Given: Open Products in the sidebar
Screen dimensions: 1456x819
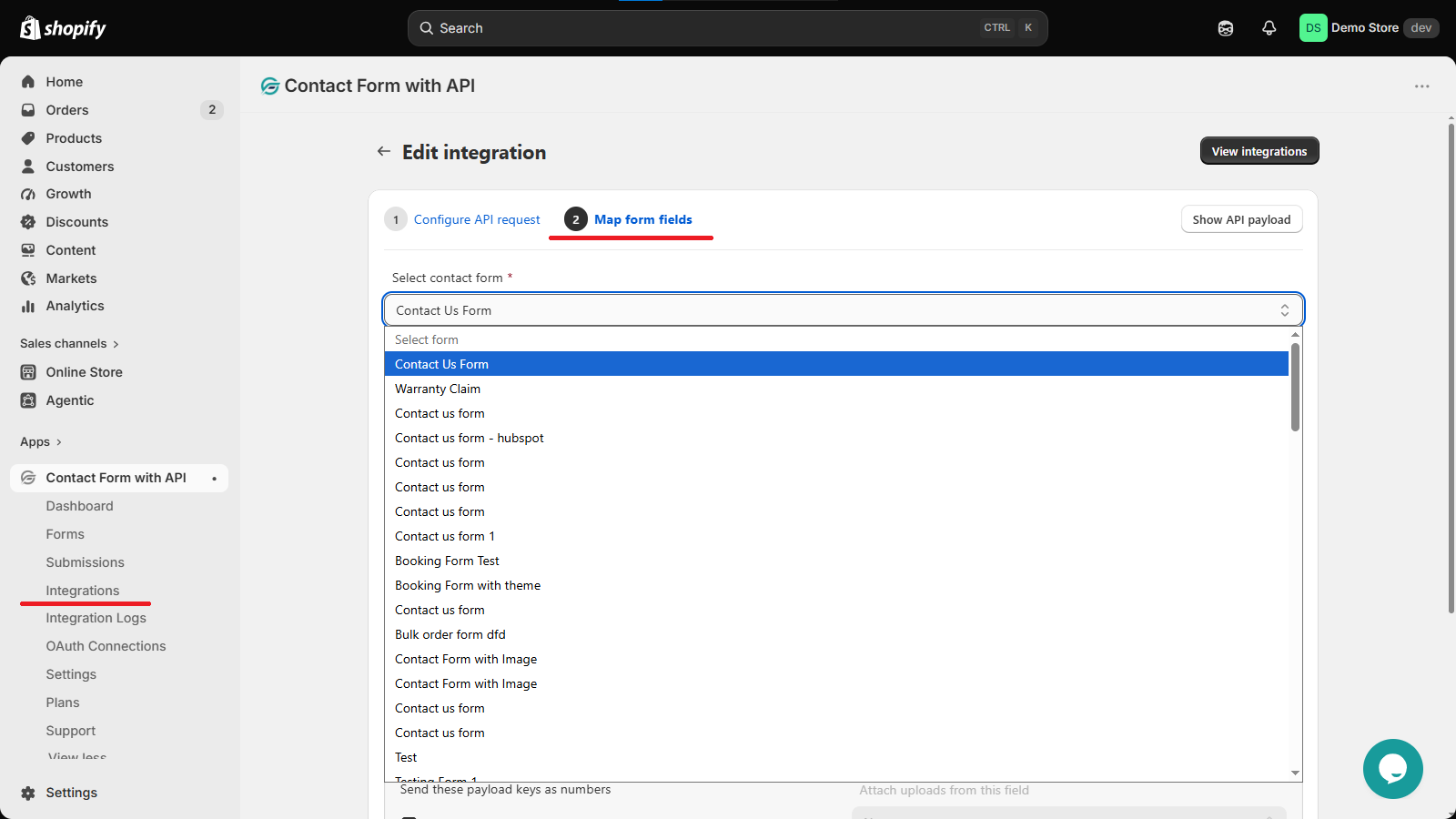Looking at the screenshot, I should (x=74, y=138).
